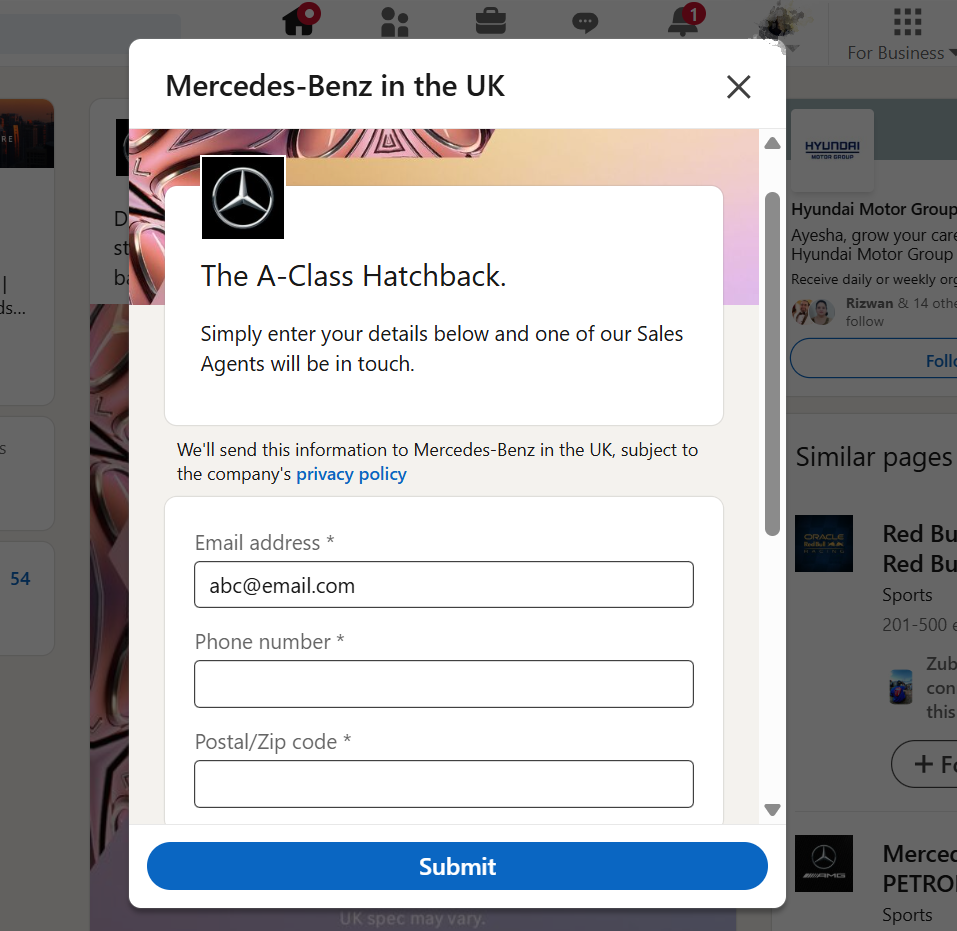Click into the Postal/Zip code field

pos(443,784)
